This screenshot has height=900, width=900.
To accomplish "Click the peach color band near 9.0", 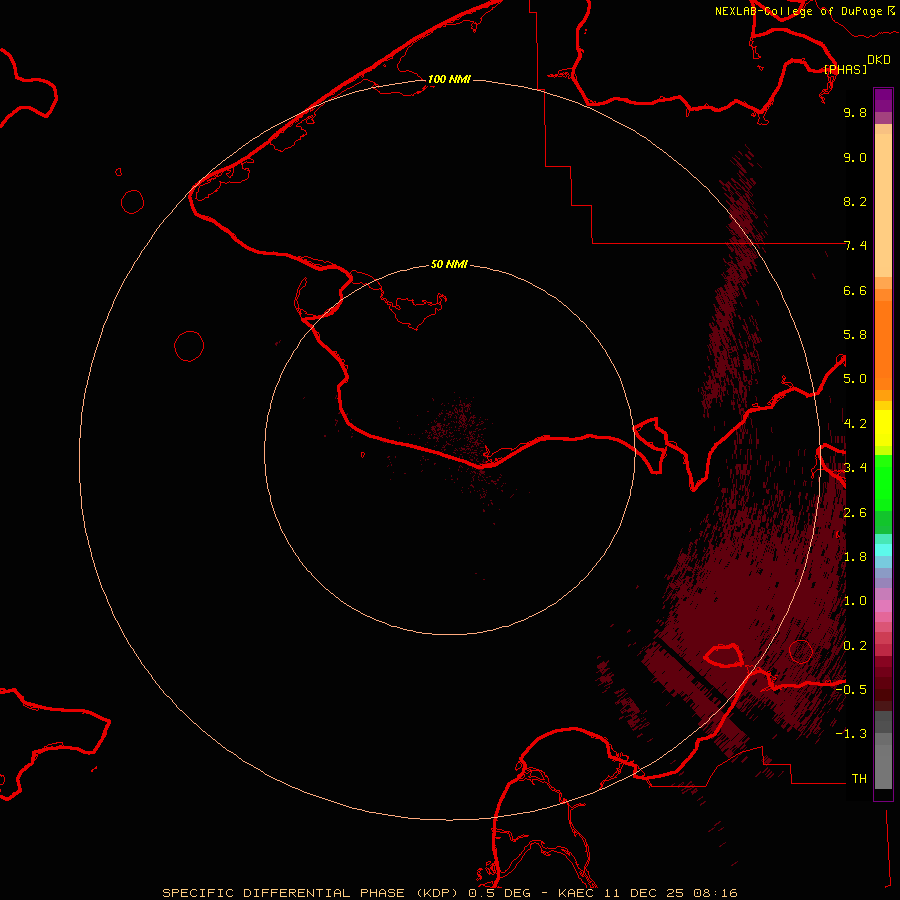I will click(x=883, y=157).
